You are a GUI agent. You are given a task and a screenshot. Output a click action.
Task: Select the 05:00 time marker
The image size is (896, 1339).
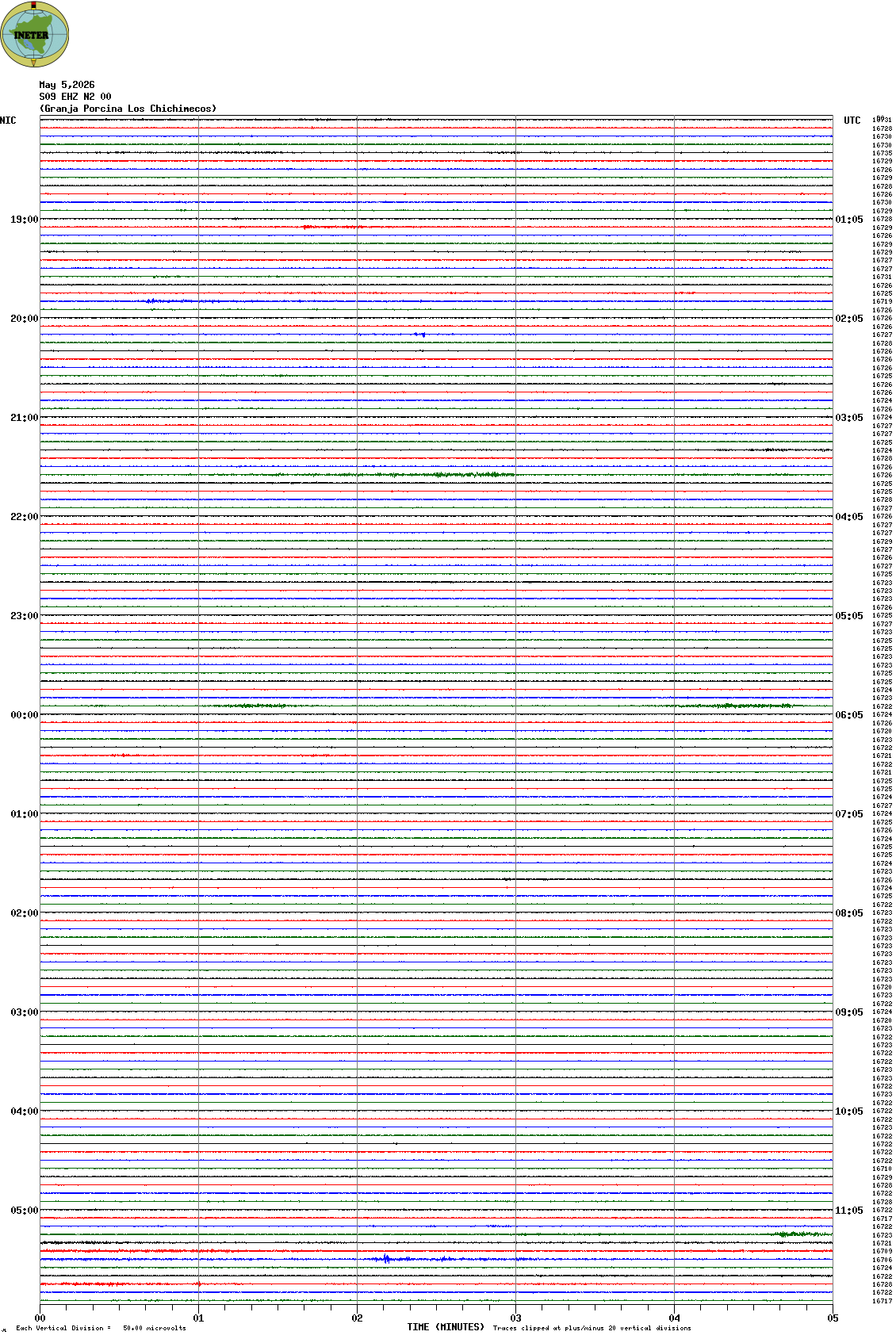tap(24, 1211)
